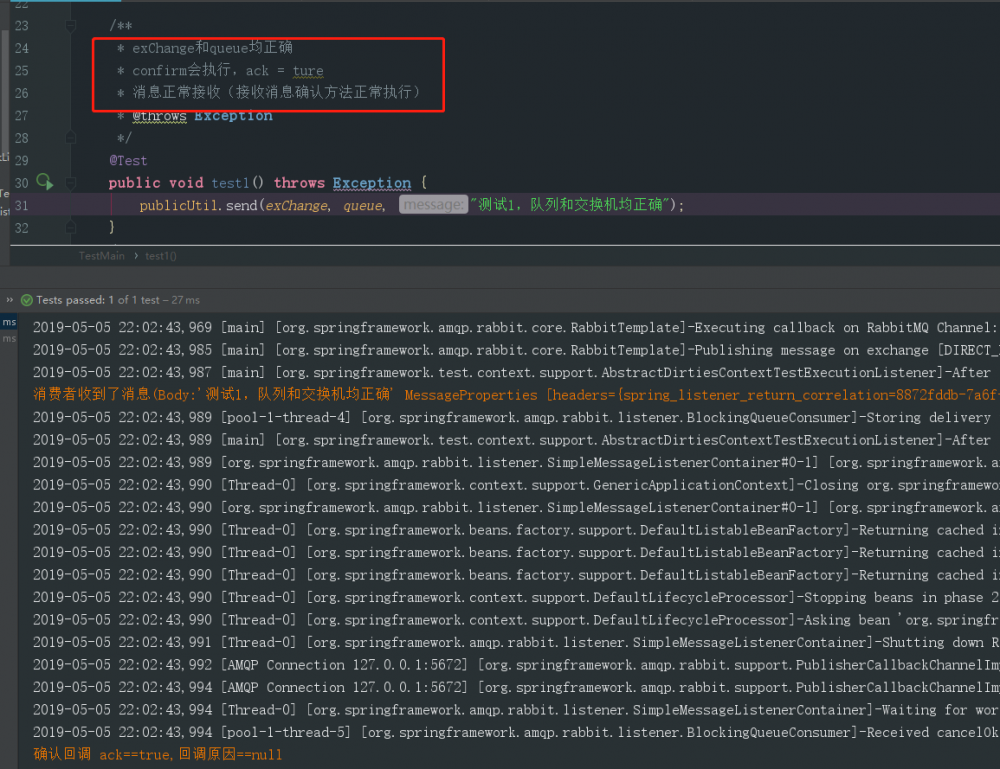Click the comment 'confirm会执行, ack = ture'

[x=228, y=70]
